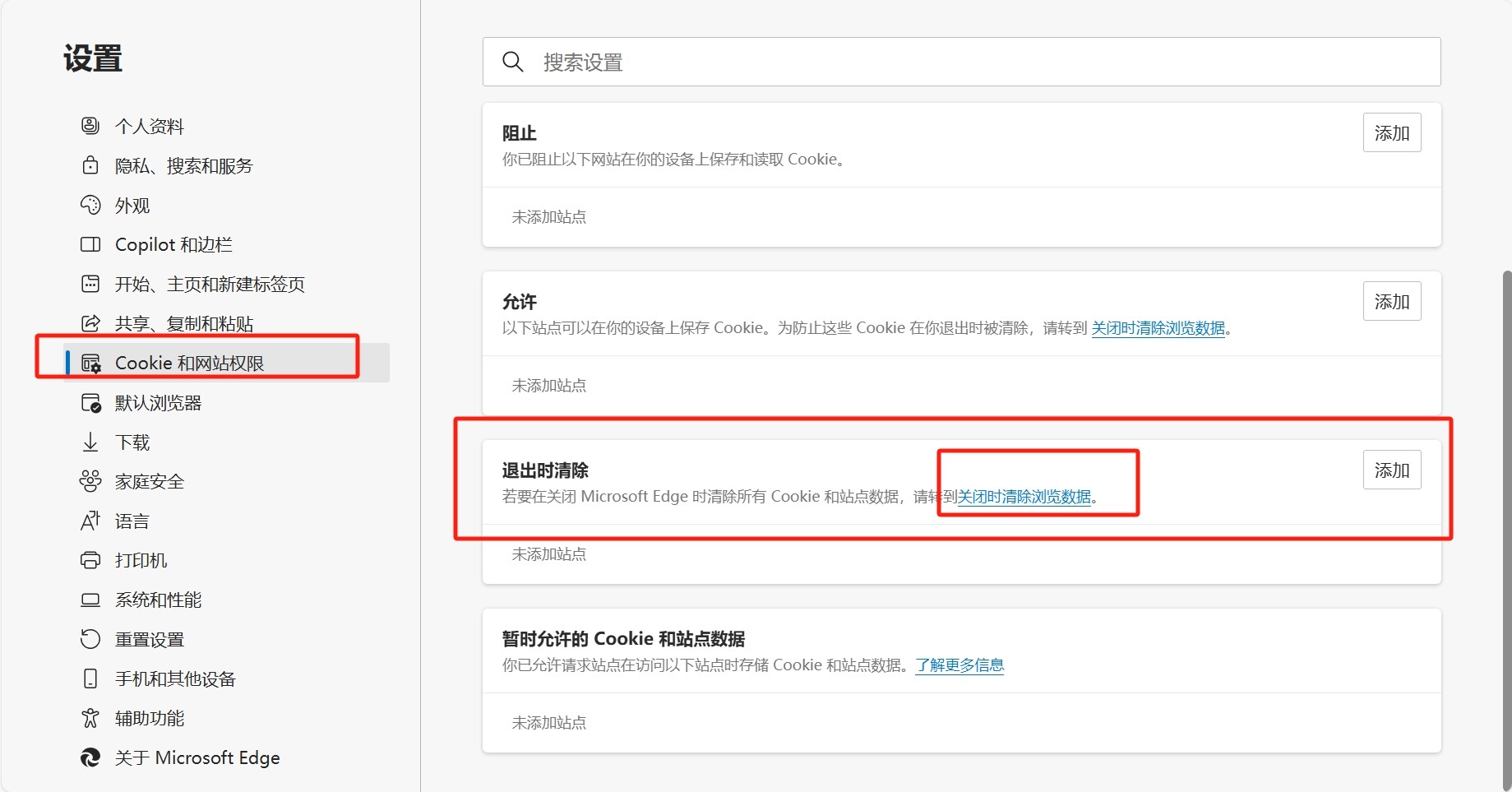The height and width of the screenshot is (792, 1512).
Task: Go to 外观 settings
Action: [226, 205]
